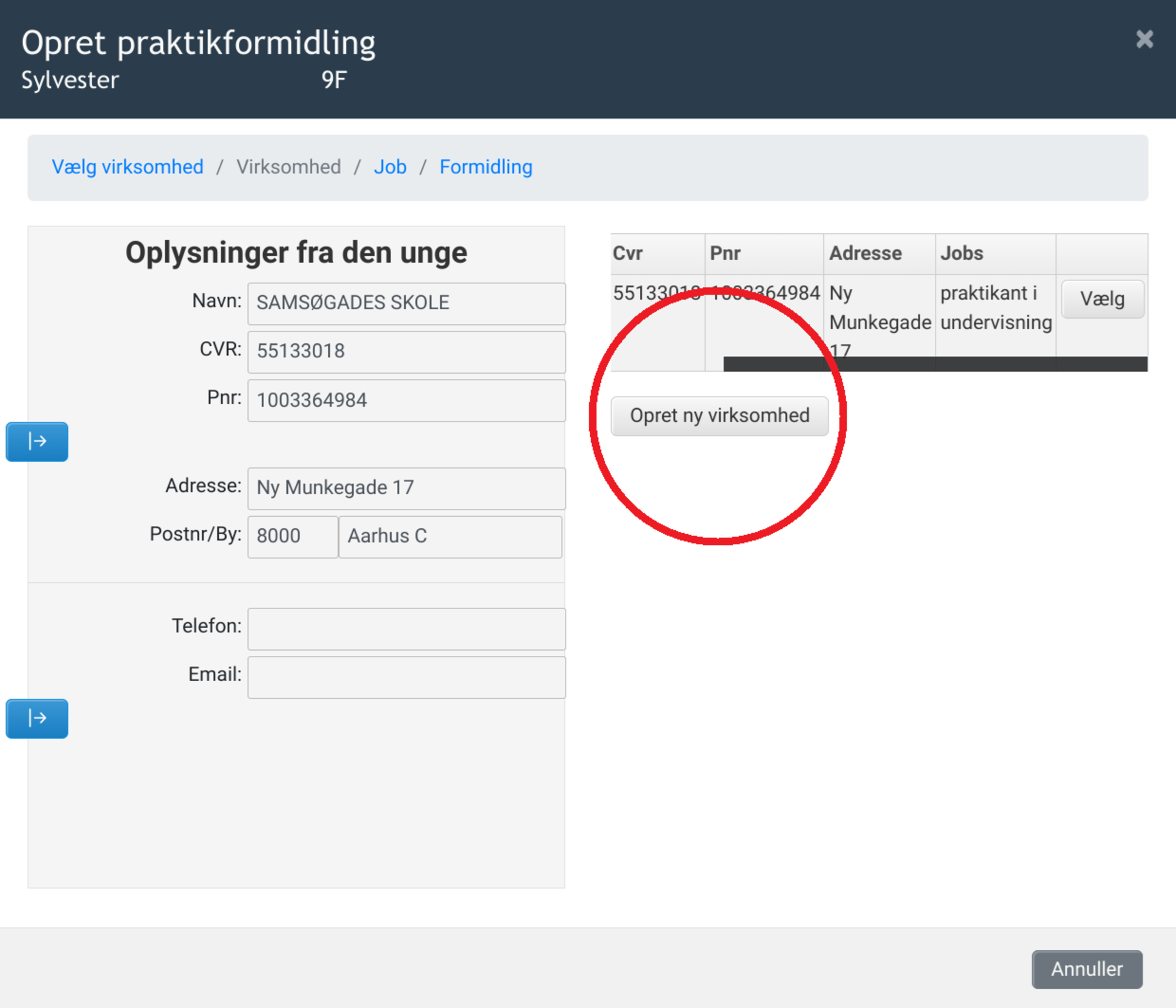Image resolution: width=1176 pixels, height=1008 pixels.
Task: Open the Vælg virksomhed breadcrumb step
Action: point(128,167)
